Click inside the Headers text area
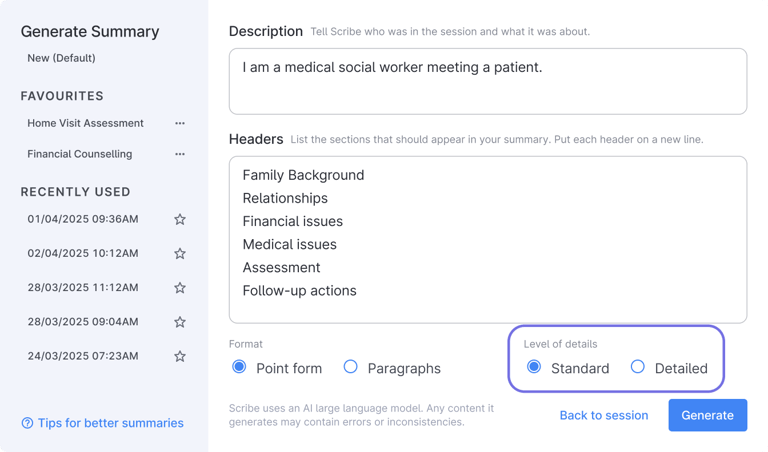The image size is (768, 452). (487, 239)
